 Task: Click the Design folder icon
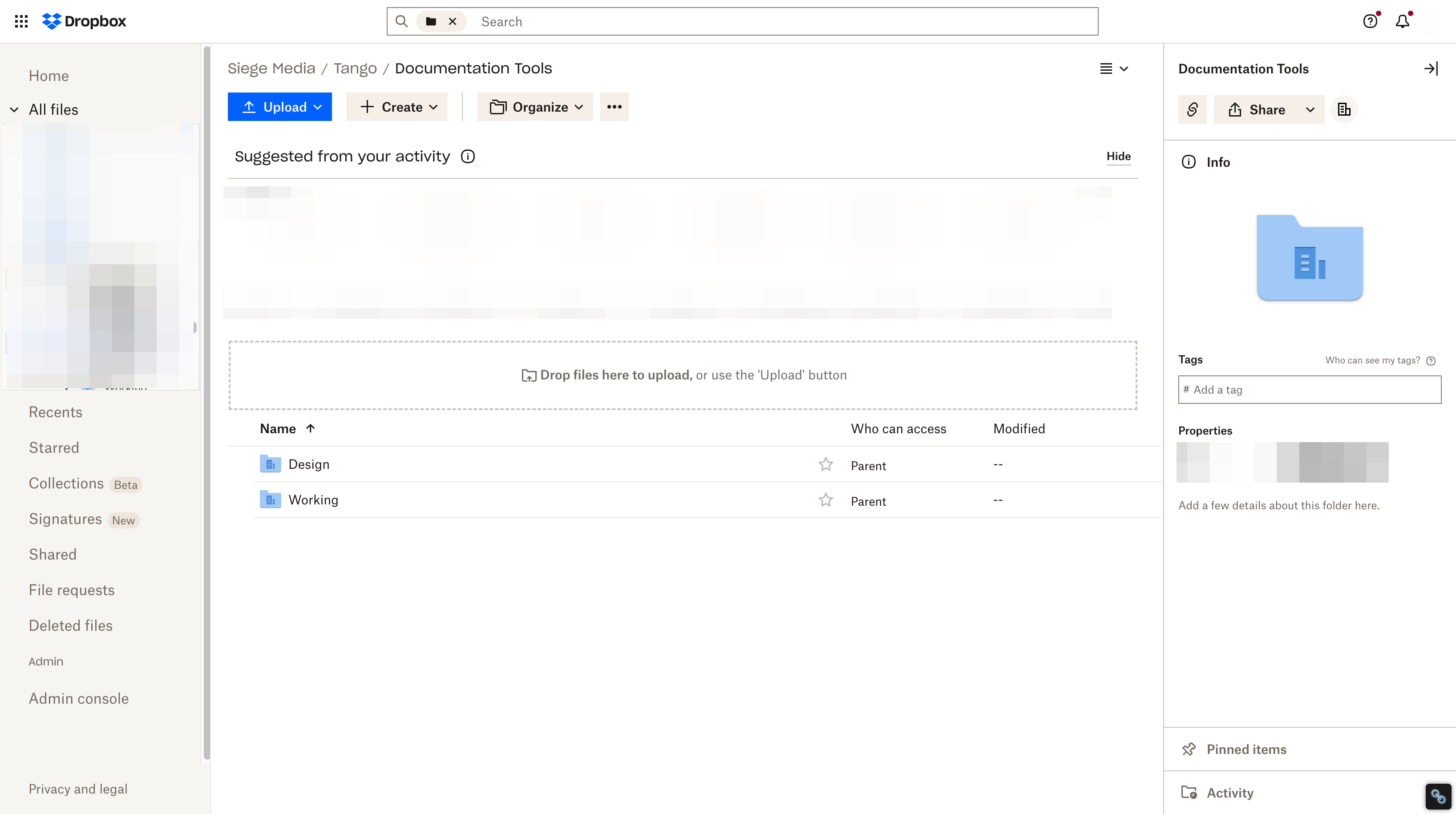coord(270,464)
